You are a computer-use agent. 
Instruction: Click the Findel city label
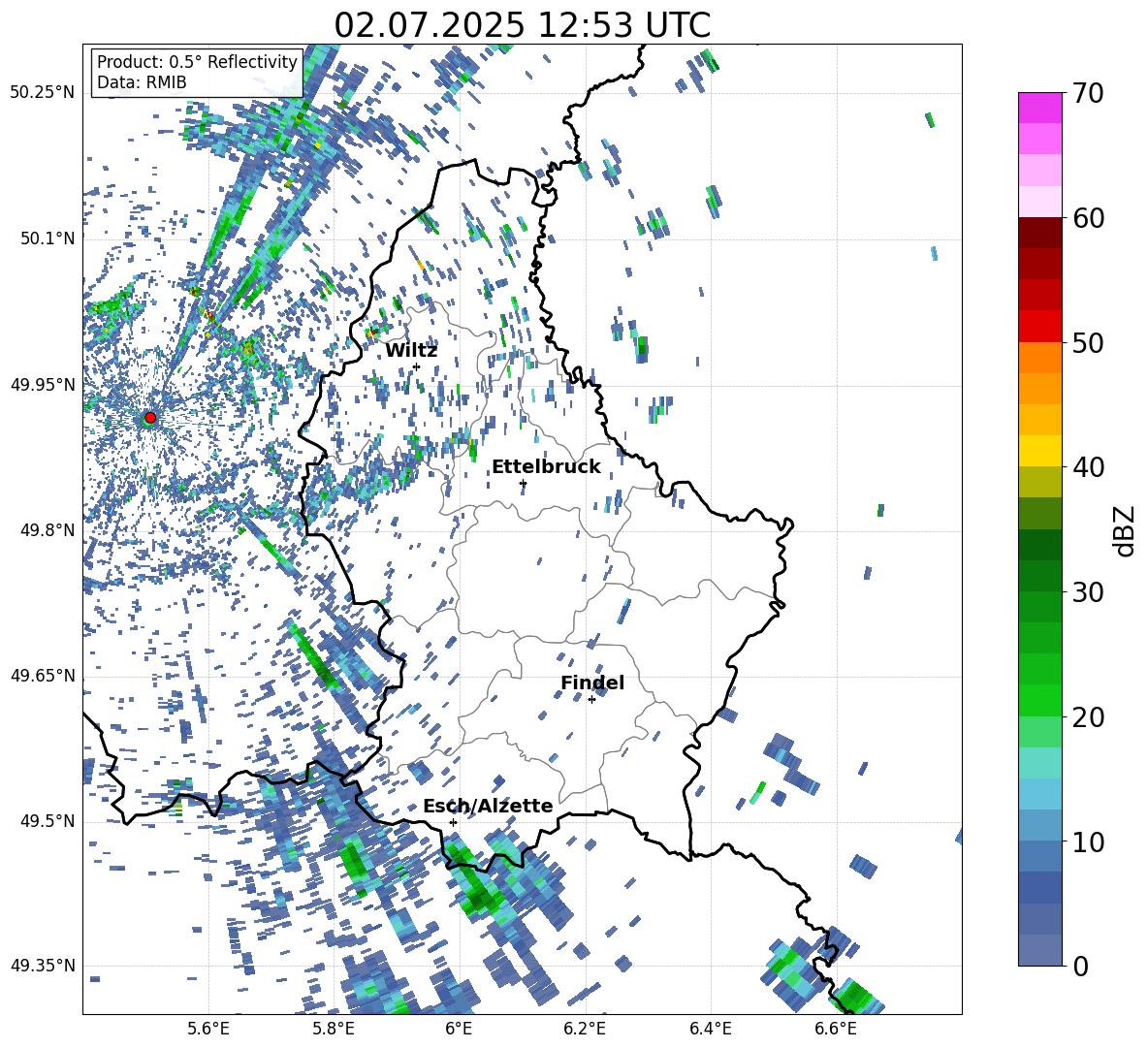coord(592,683)
